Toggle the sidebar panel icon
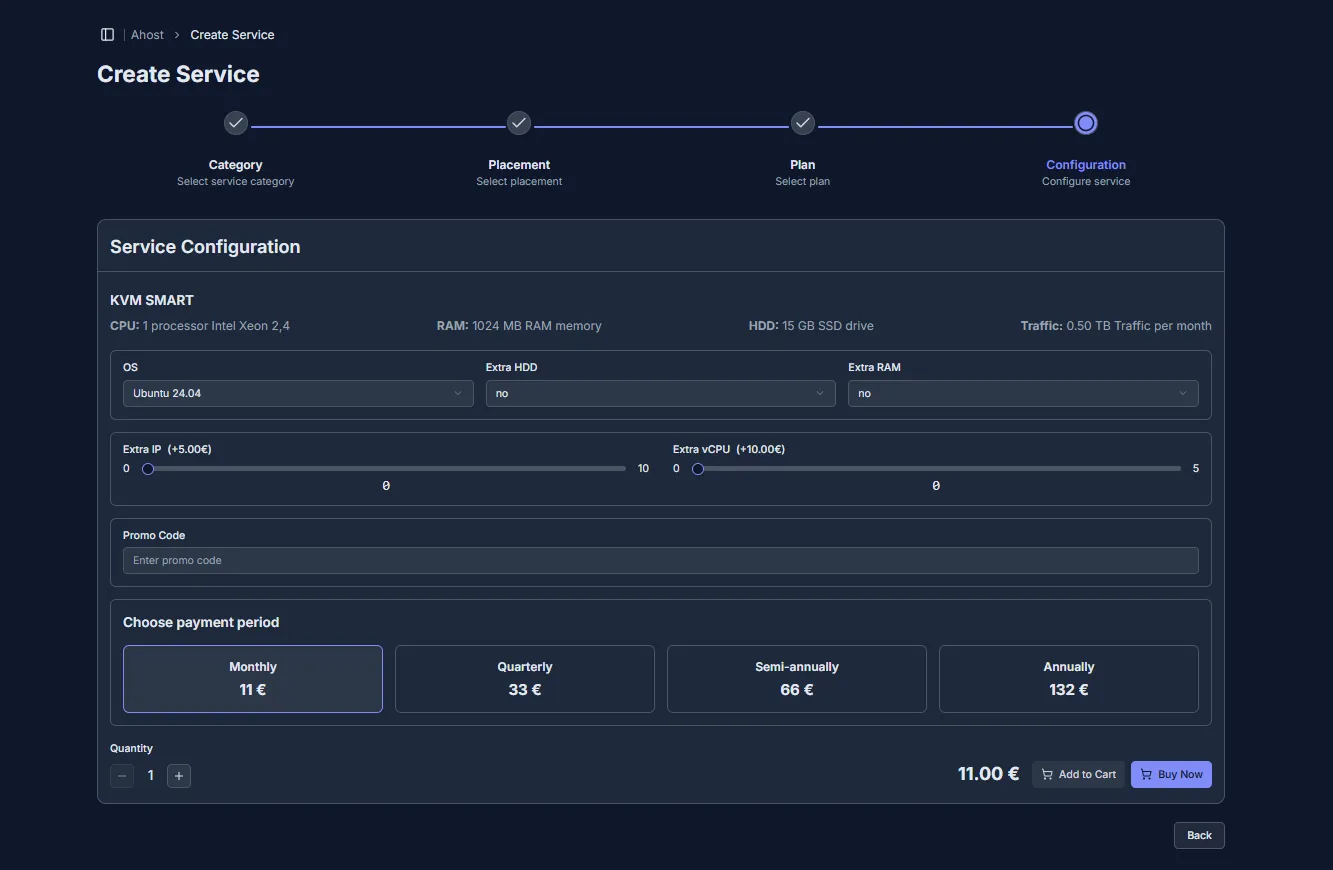Viewport: 1333px width, 870px height. tap(108, 35)
